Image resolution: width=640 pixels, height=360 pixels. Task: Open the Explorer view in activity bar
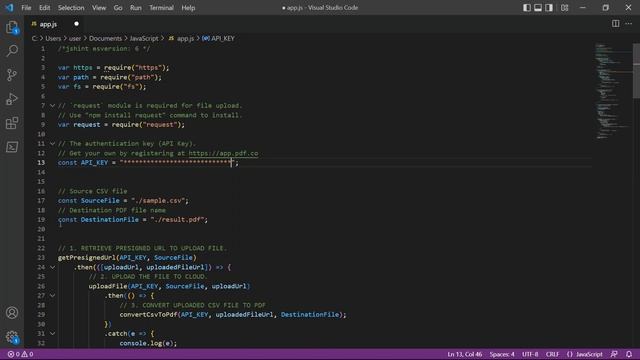coord(12,27)
